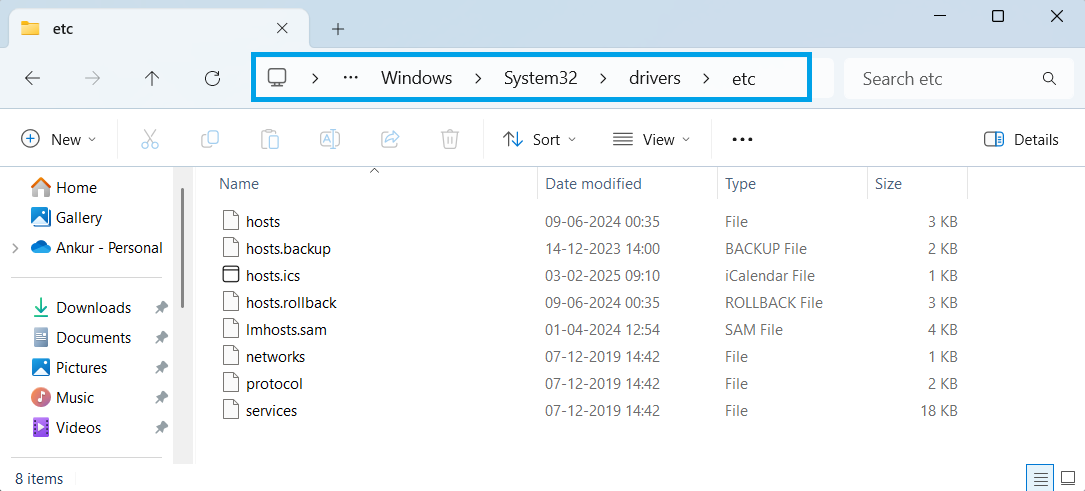
Task: Switch to details list view in status bar
Action: (1039, 478)
